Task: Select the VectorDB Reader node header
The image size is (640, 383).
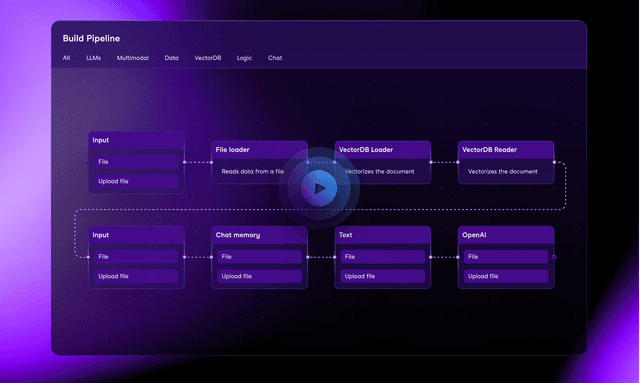Action: pyautogui.click(x=506, y=150)
